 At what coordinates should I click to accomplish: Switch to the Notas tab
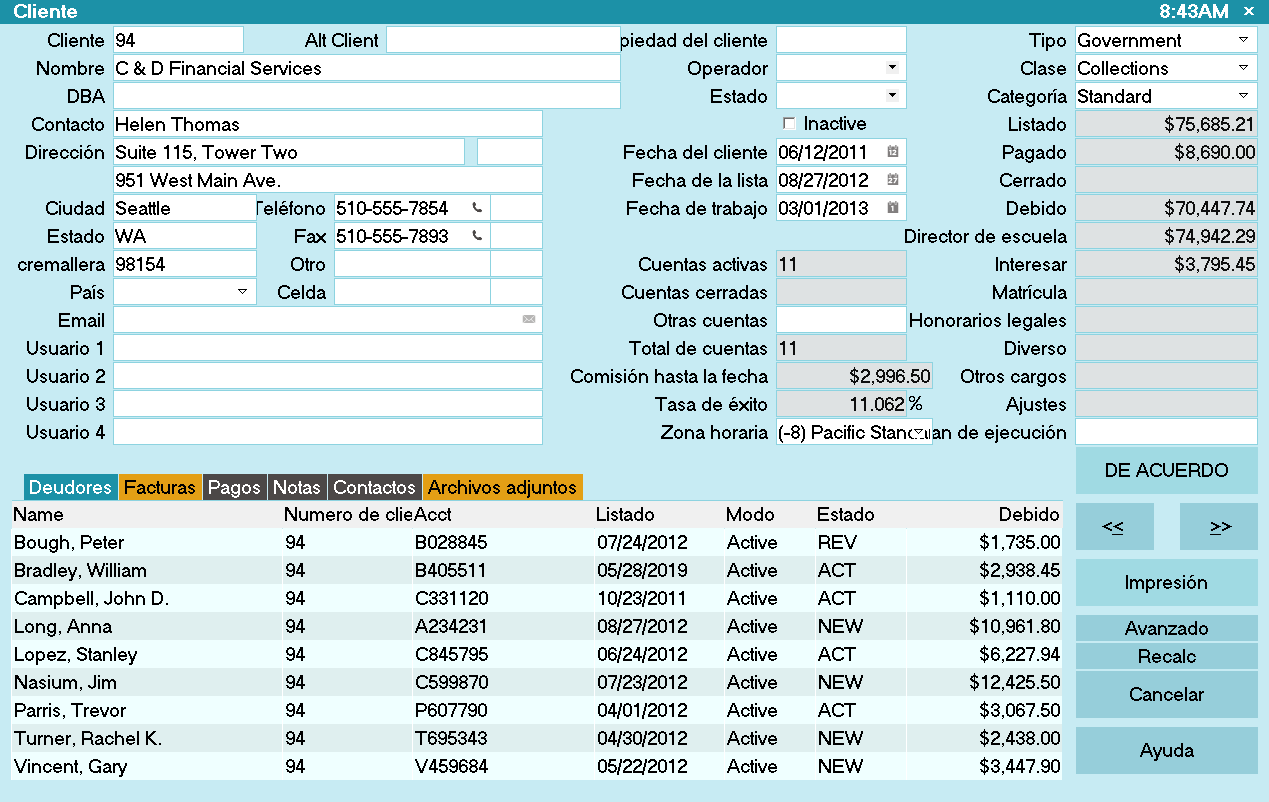[x=297, y=487]
